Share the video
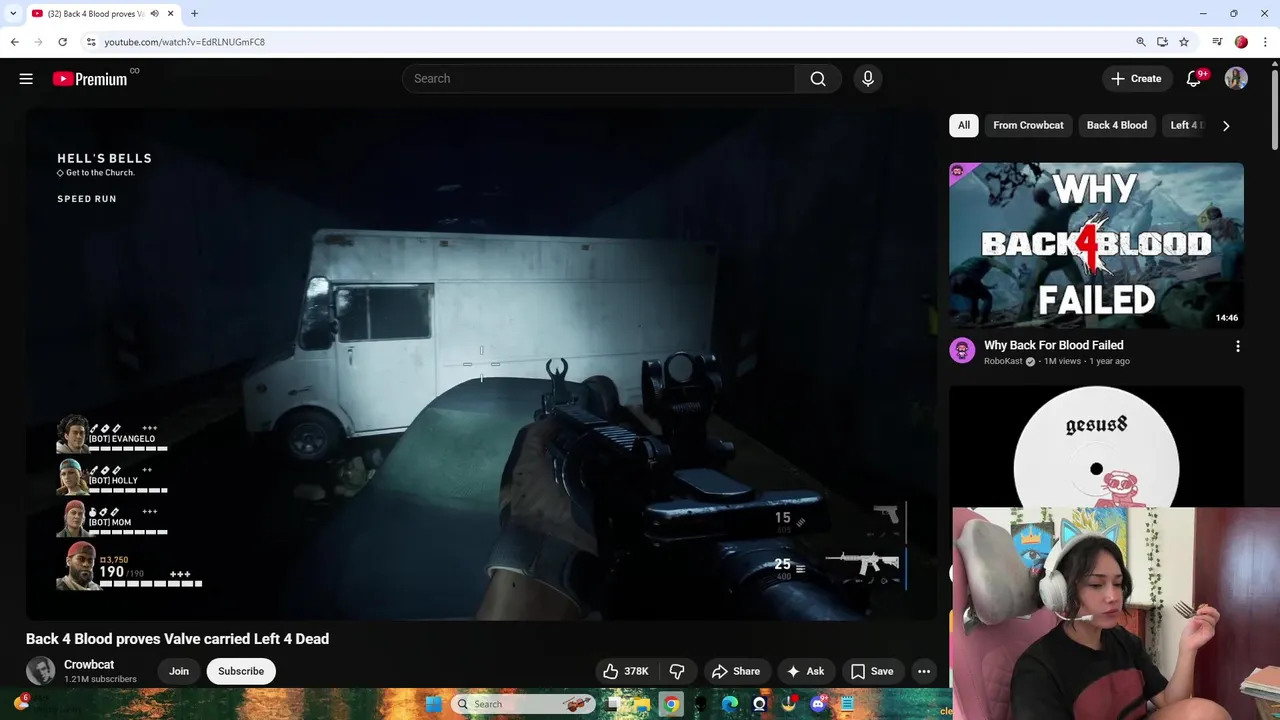 [x=736, y=671]
